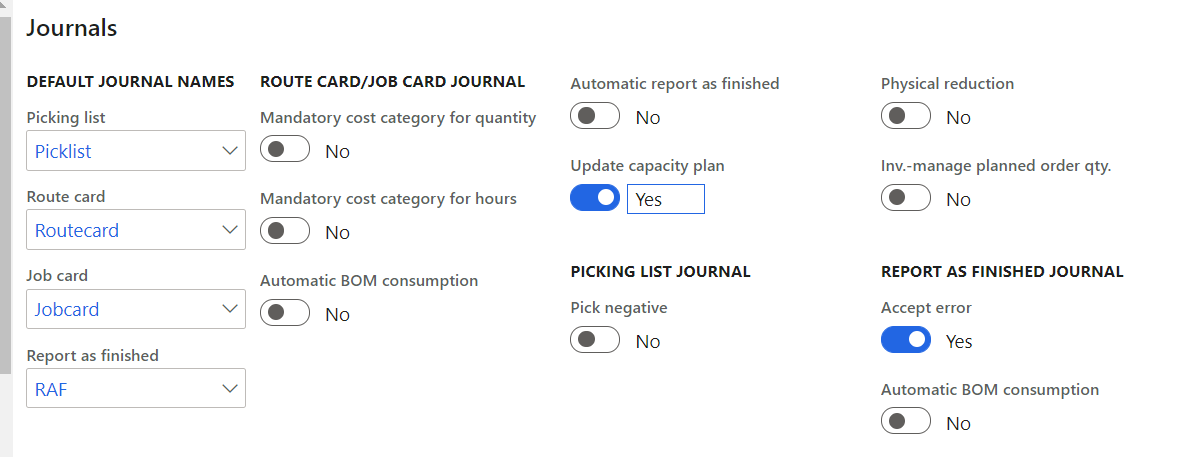Disable the Accept error toggle
This screenshot has width=1177, height=457.
pos(906,341)
